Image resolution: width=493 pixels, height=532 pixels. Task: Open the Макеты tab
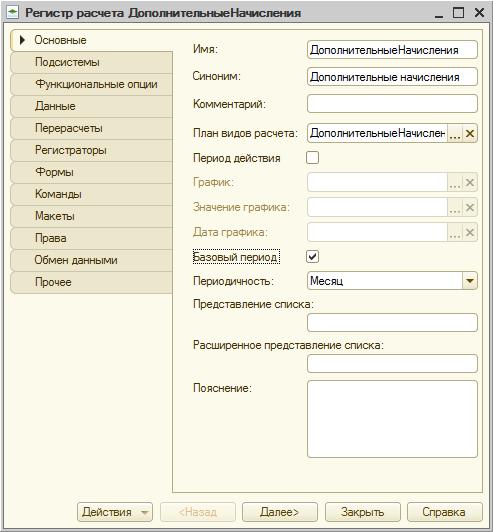tap(92, 216)
